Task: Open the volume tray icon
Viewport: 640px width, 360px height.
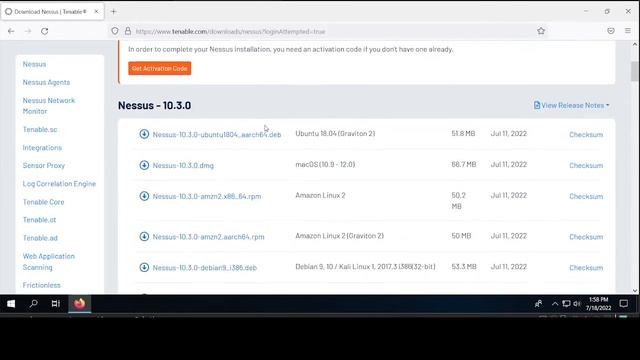Action: [577, 304]
